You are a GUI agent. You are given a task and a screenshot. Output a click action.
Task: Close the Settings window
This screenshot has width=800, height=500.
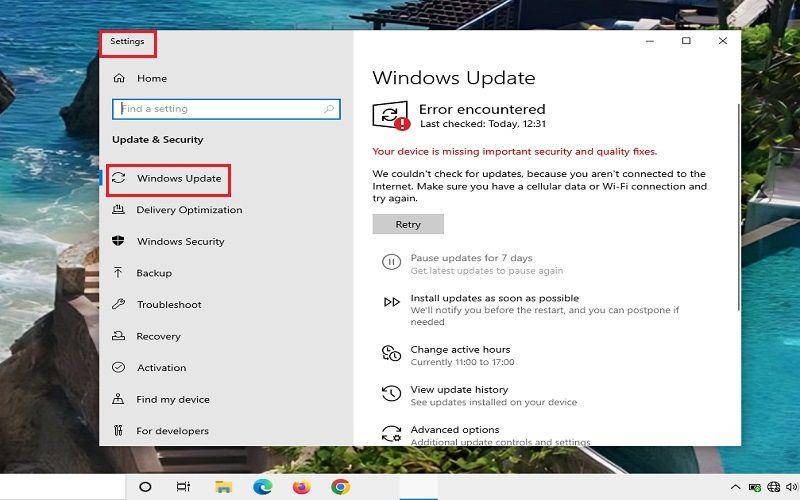pyautogui.click(x=722, y=41)
